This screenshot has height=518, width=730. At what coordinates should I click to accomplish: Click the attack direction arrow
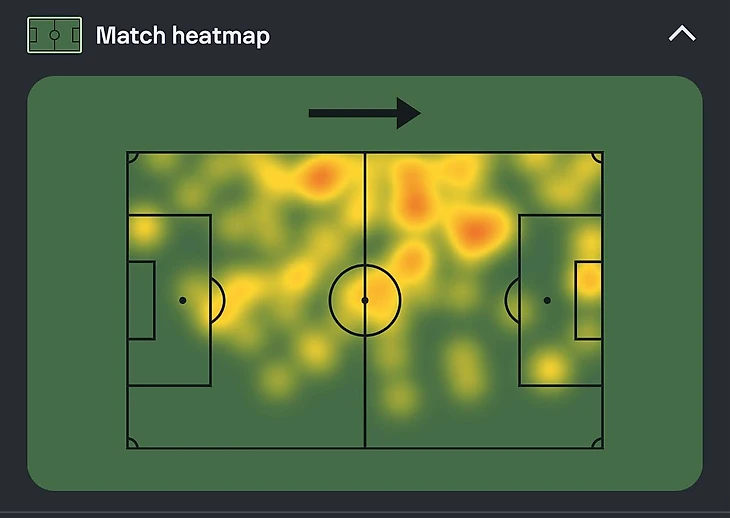364,113
